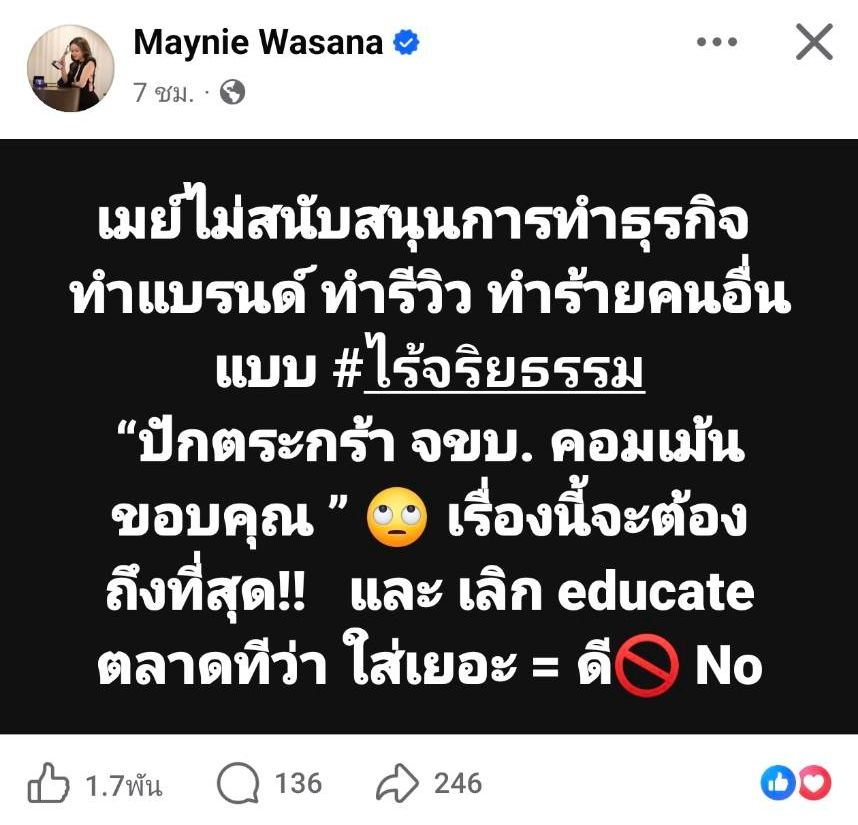Click the share arrow icon
The height and width of the screenshot is (825, 858).
click(x=397, y=783)
